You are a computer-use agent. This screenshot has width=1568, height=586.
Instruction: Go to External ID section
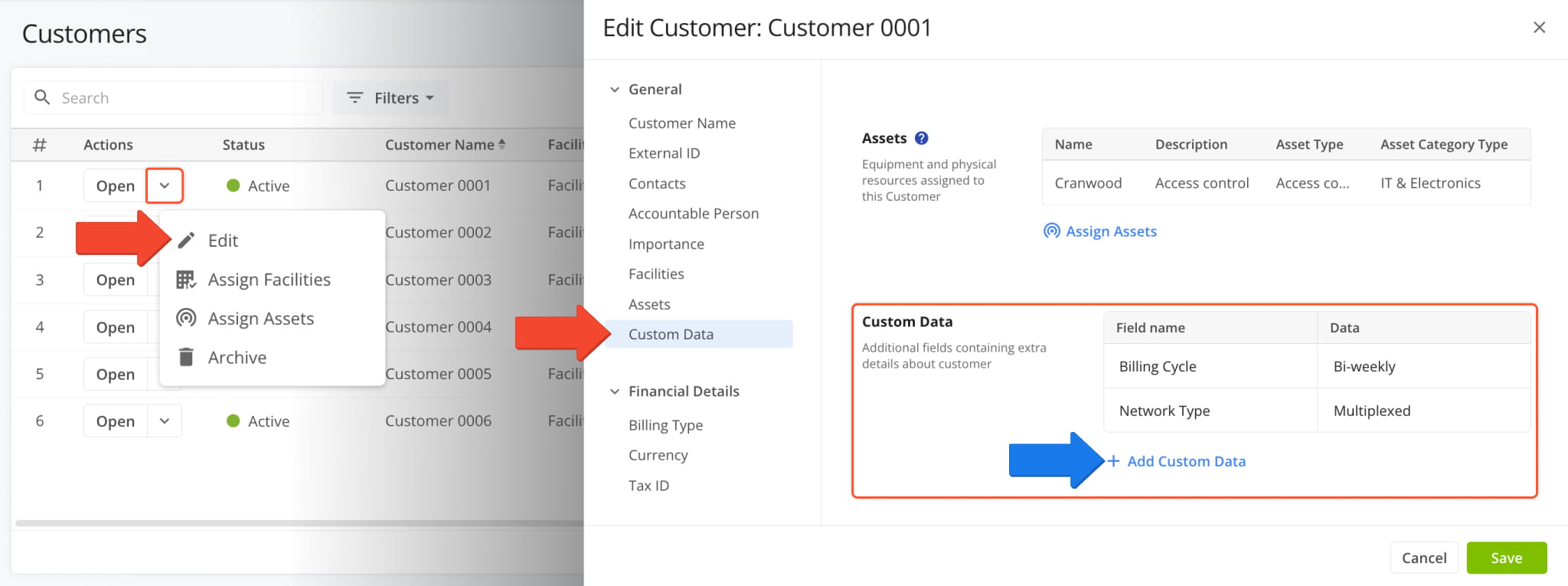pyautogui.click(x=664, y=153)
